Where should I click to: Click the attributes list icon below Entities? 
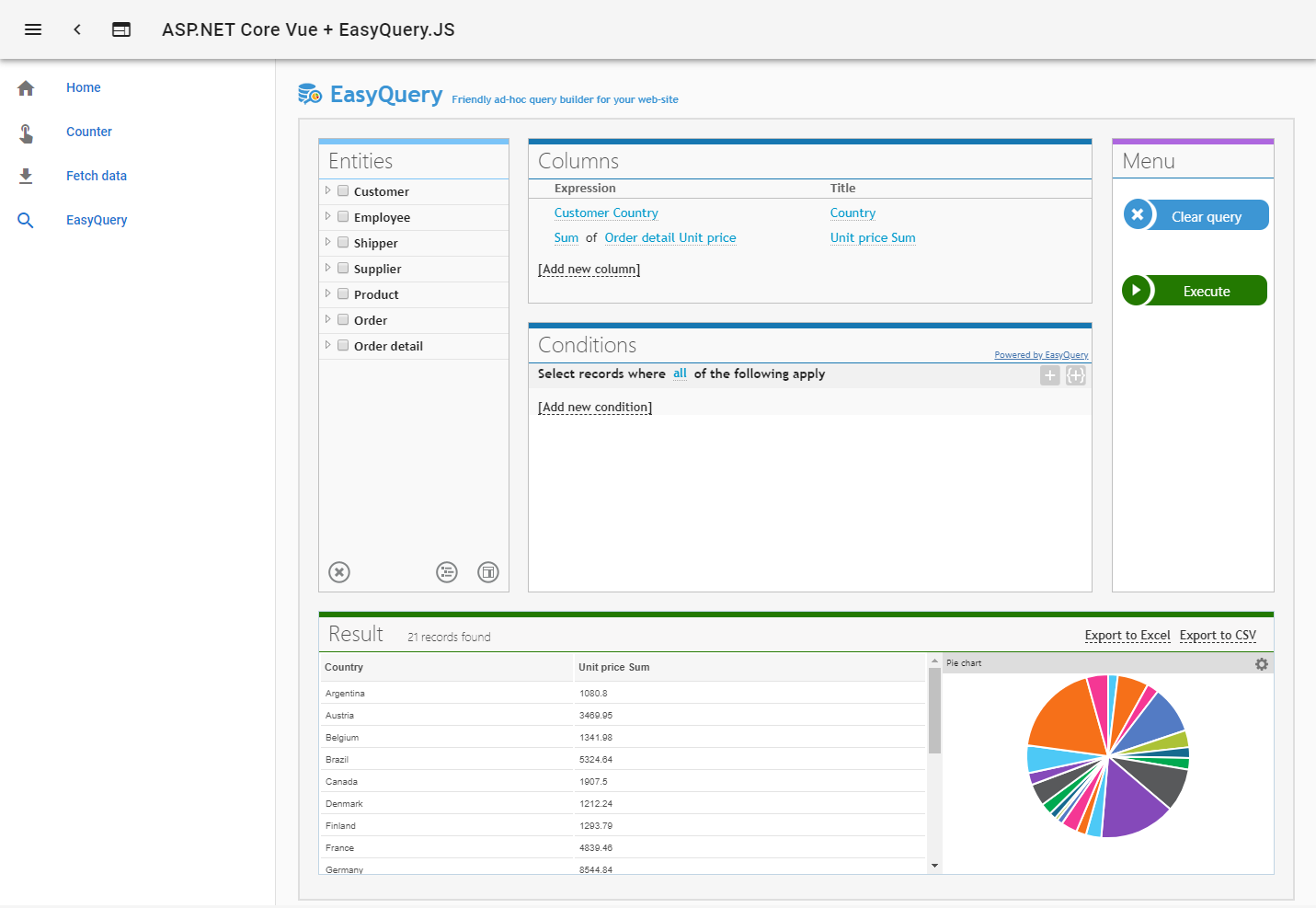click(447, 571)
